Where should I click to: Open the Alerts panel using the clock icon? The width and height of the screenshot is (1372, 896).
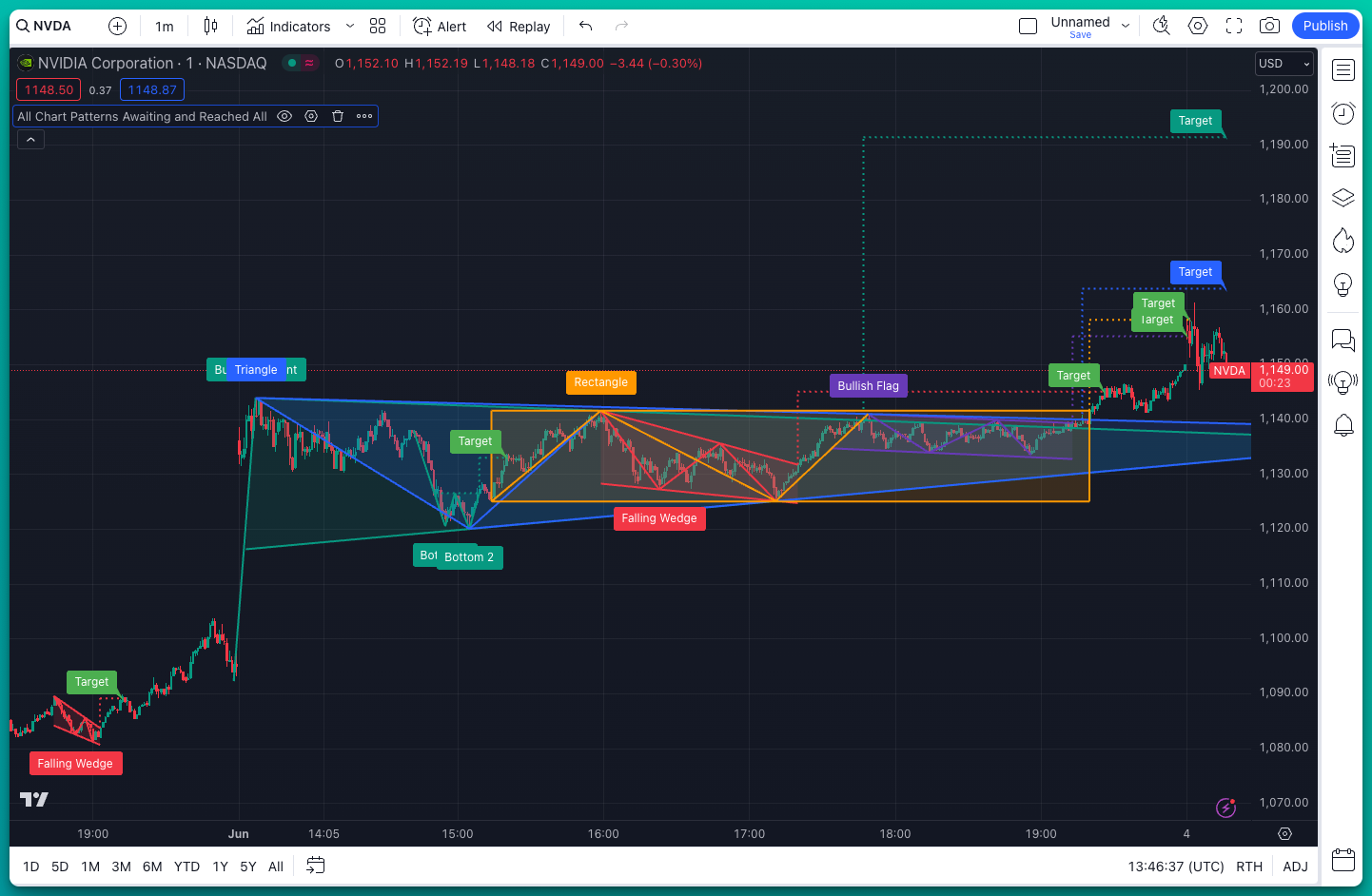(x=1343, y=113)
